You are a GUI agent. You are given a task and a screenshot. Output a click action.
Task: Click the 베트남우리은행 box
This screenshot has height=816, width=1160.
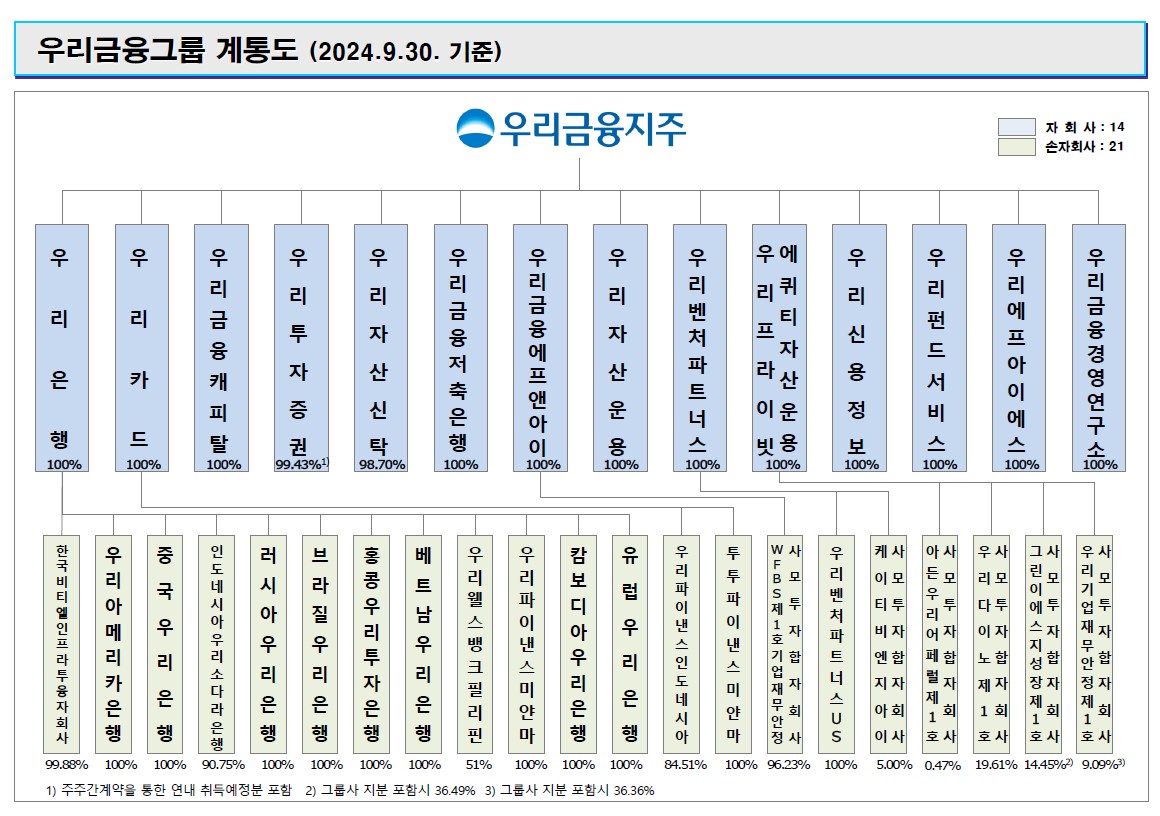423,644
